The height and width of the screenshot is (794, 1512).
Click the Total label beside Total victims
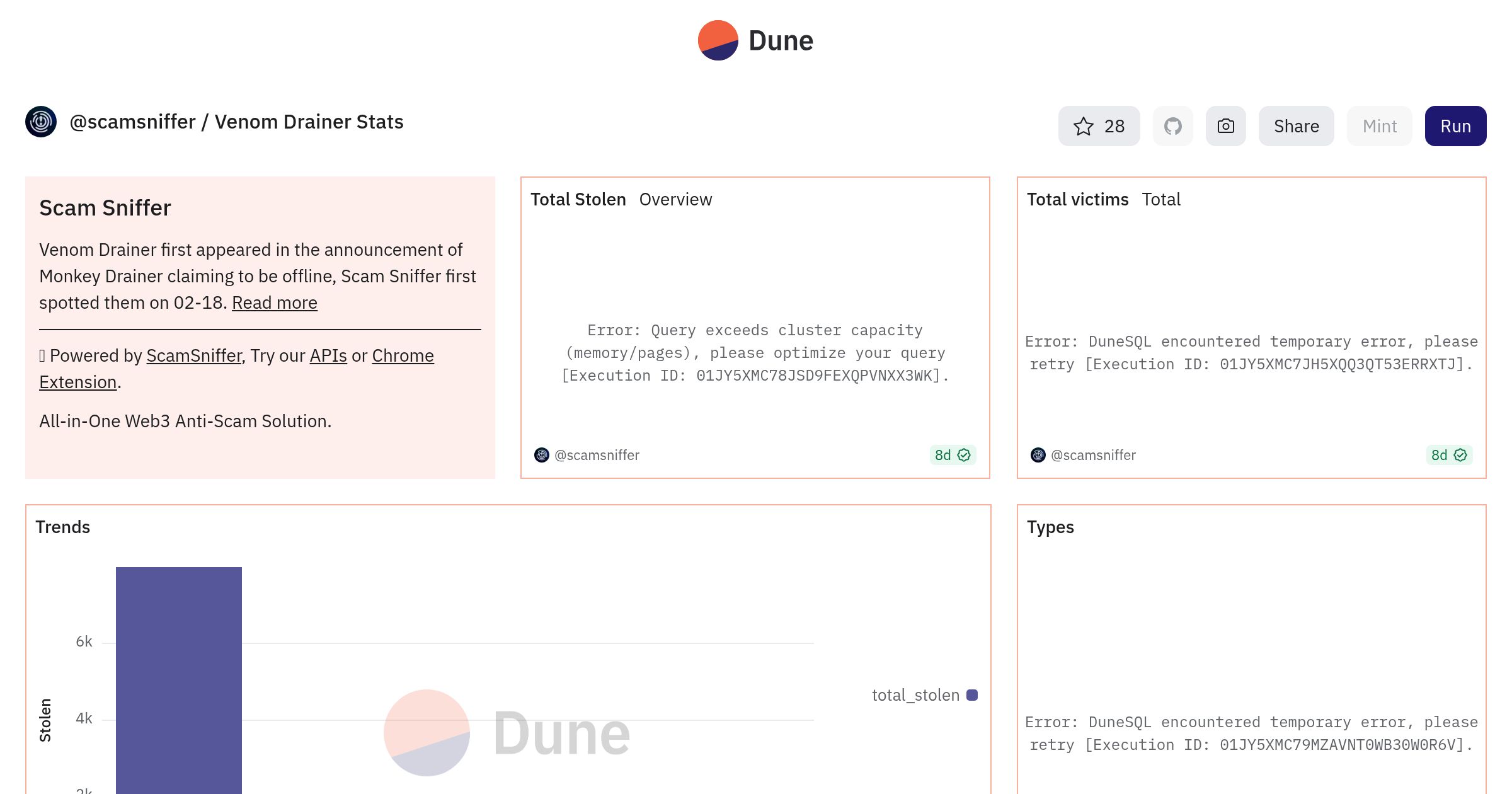1161,199
